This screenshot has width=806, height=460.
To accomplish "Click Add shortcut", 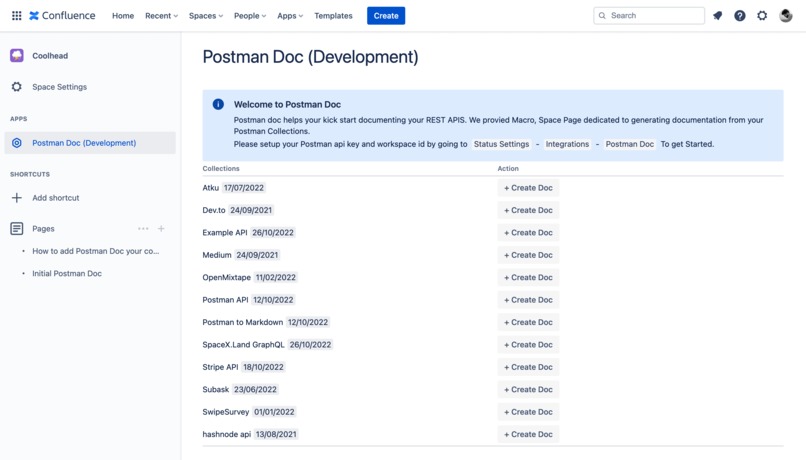I will pyautogui.click(x=56, y=198).
